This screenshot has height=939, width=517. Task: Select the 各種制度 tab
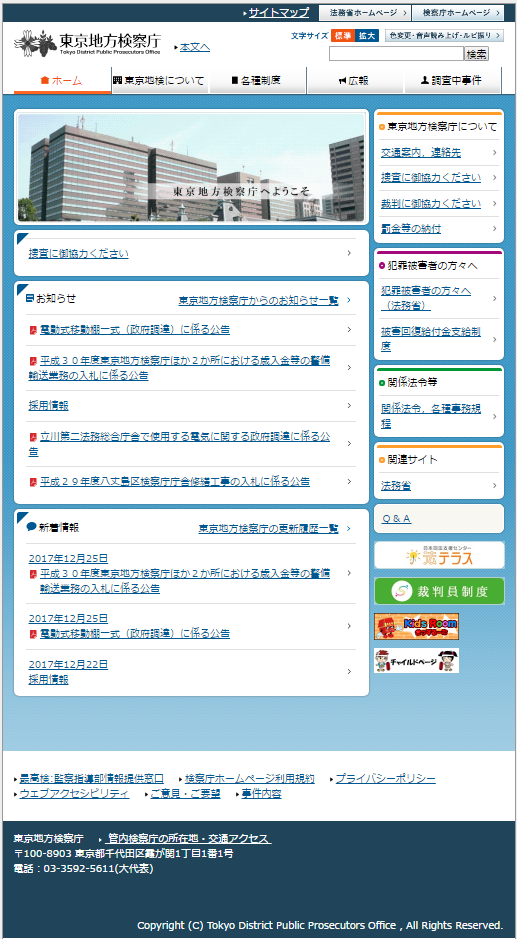tap(258, 81)
